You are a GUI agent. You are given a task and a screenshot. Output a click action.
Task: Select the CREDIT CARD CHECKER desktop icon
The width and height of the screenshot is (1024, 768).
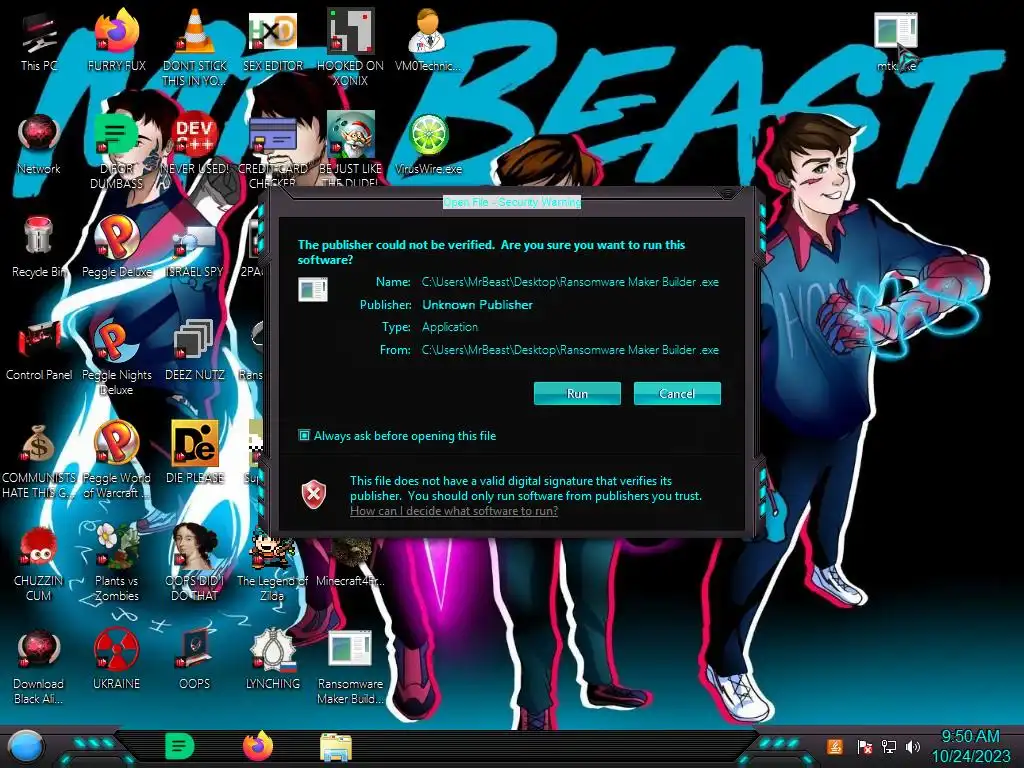(x=272, y=152)
